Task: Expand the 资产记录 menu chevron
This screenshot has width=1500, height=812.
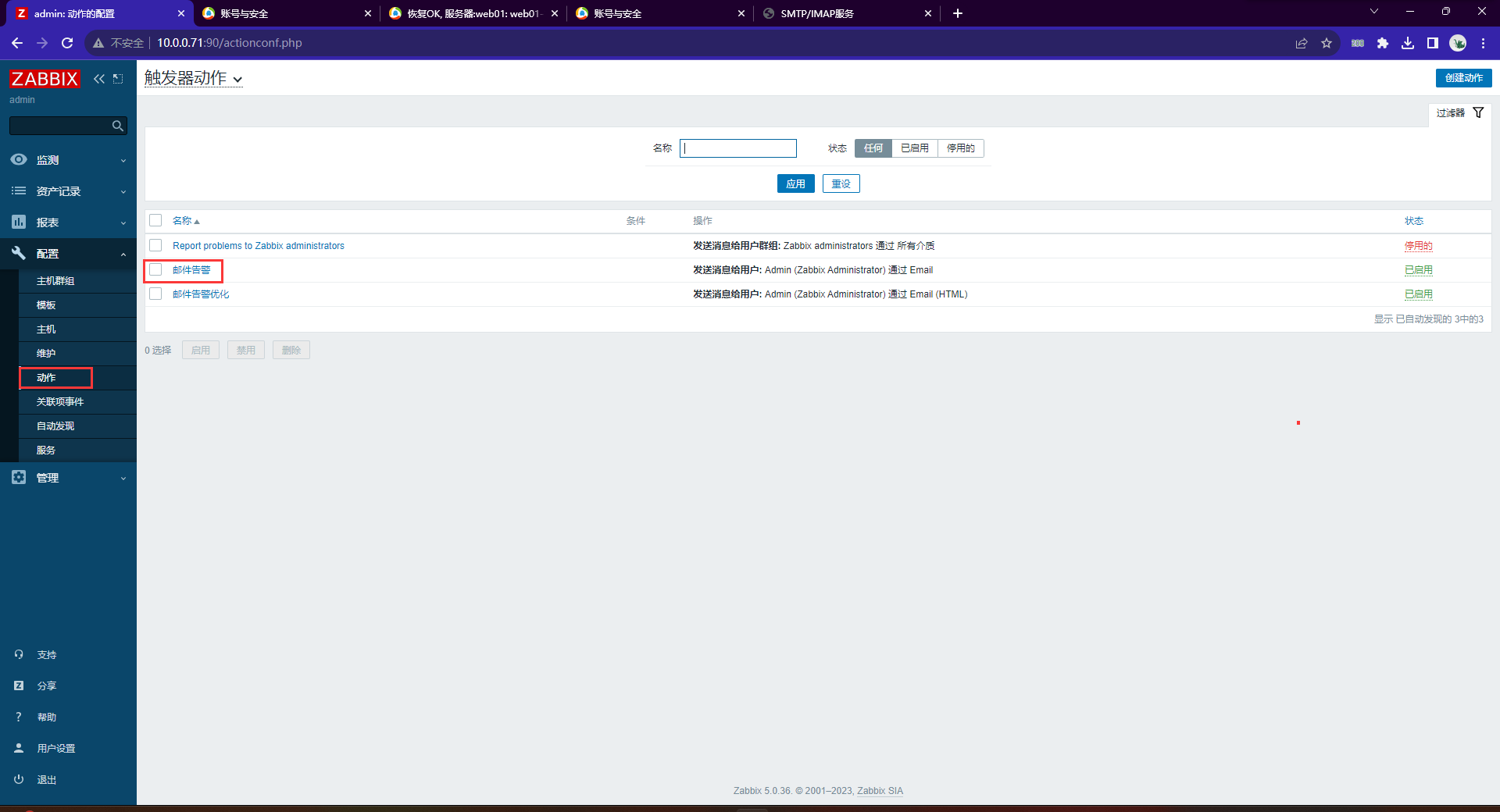Action: 123,191
